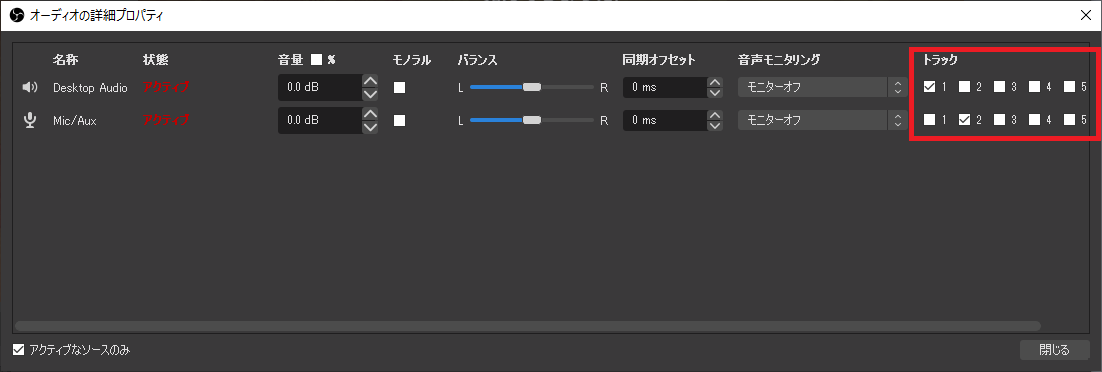Uncheck track 1 for Desktop Audio
Screen dimensions: 1102x372
pyautogui.click(x=929, y=87)
